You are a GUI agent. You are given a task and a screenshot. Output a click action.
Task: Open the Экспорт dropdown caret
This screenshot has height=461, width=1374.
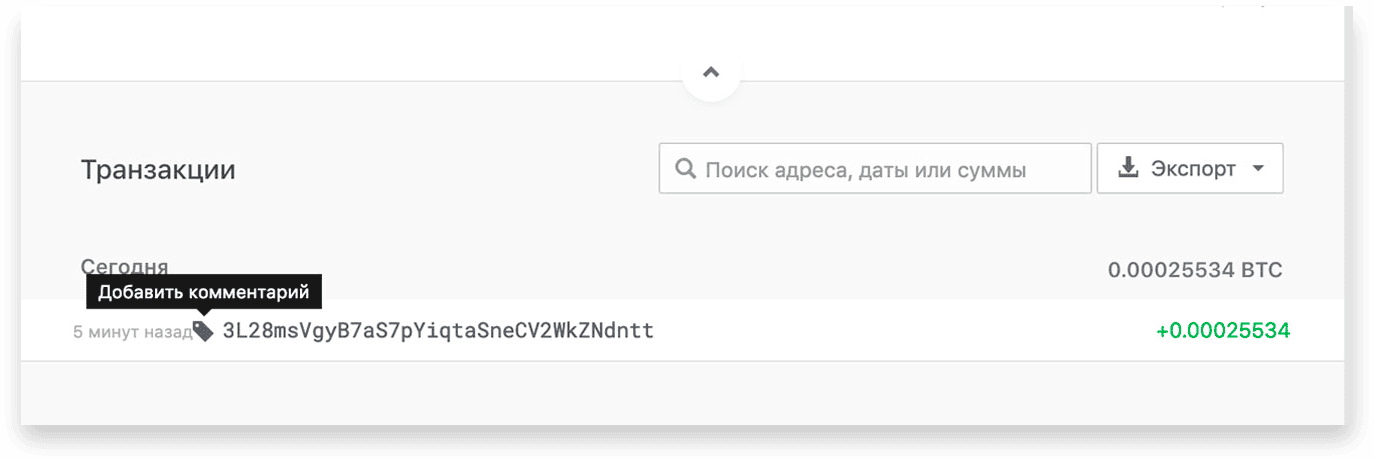(x=1258, y=169)
